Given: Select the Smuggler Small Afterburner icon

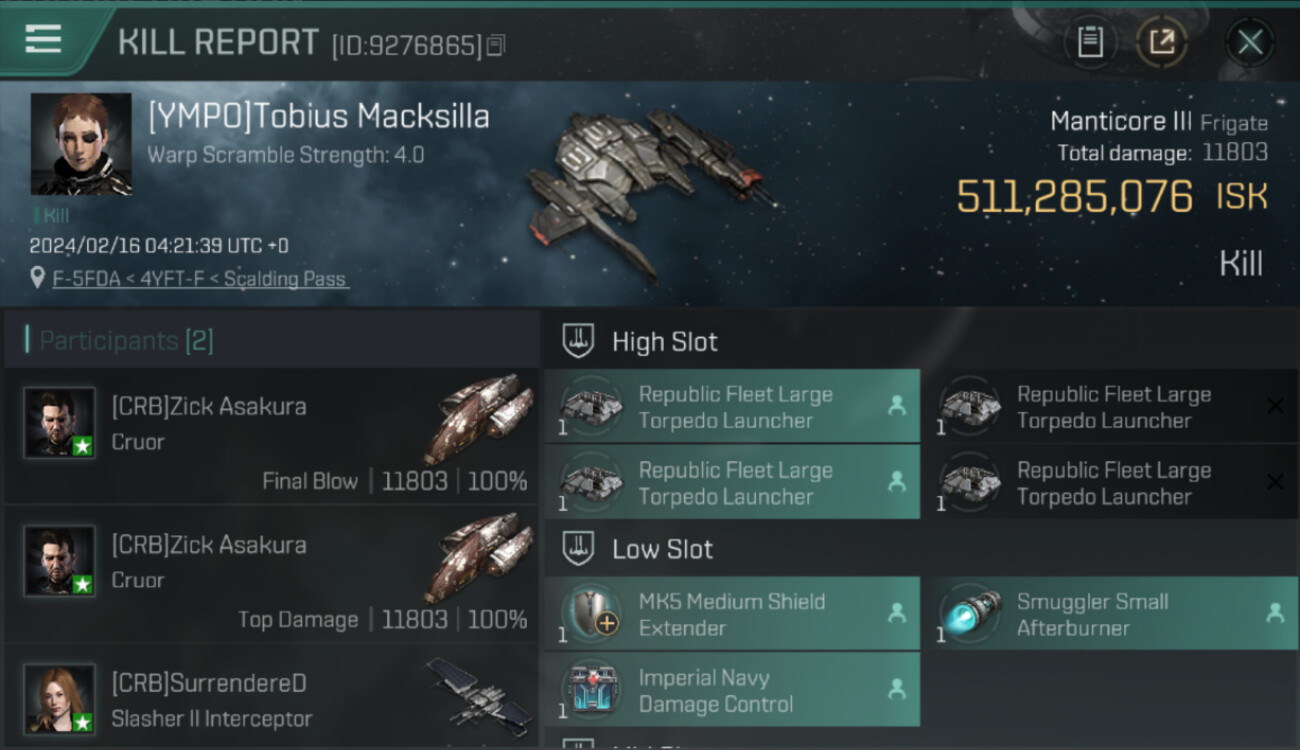Looking at the screenshot, I should click(969, 611).
